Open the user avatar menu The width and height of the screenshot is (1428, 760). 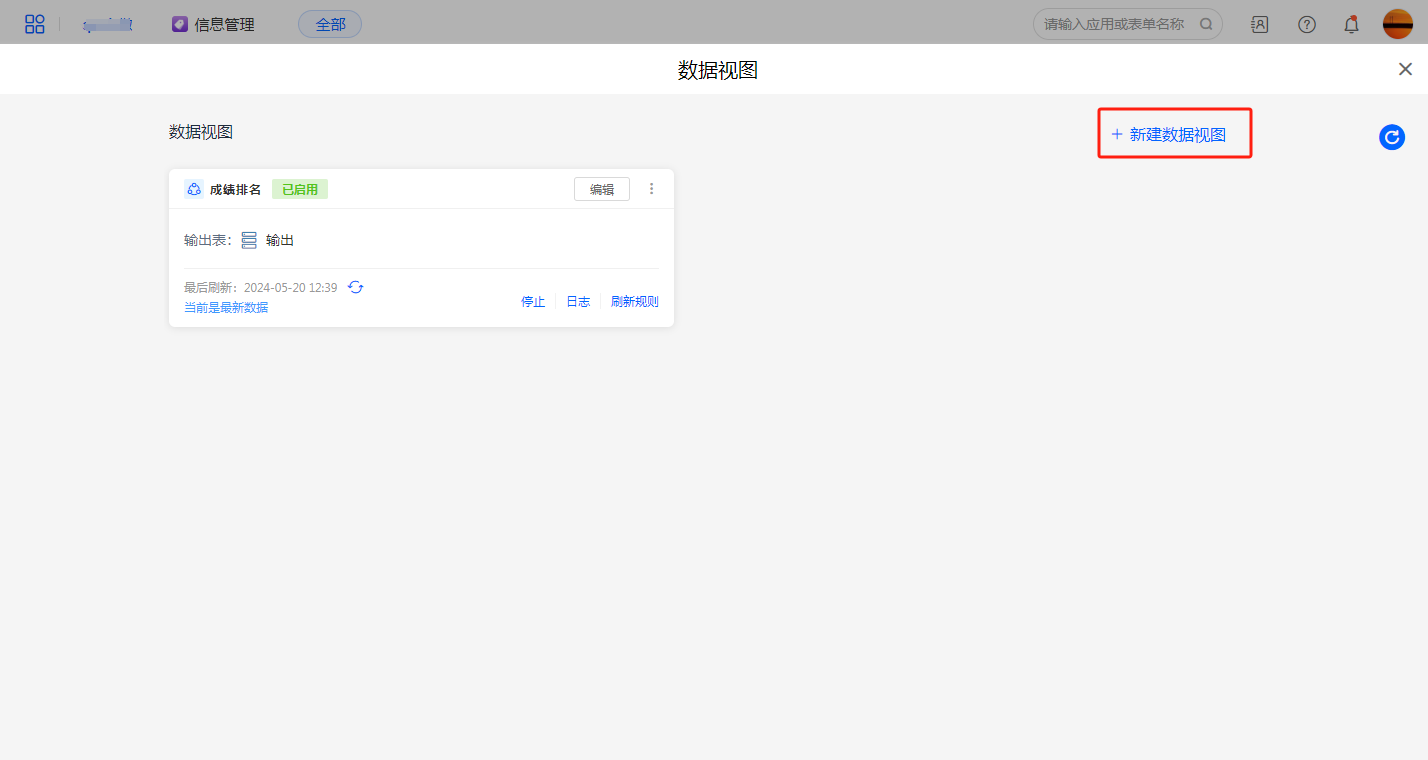click(1397, 24)
